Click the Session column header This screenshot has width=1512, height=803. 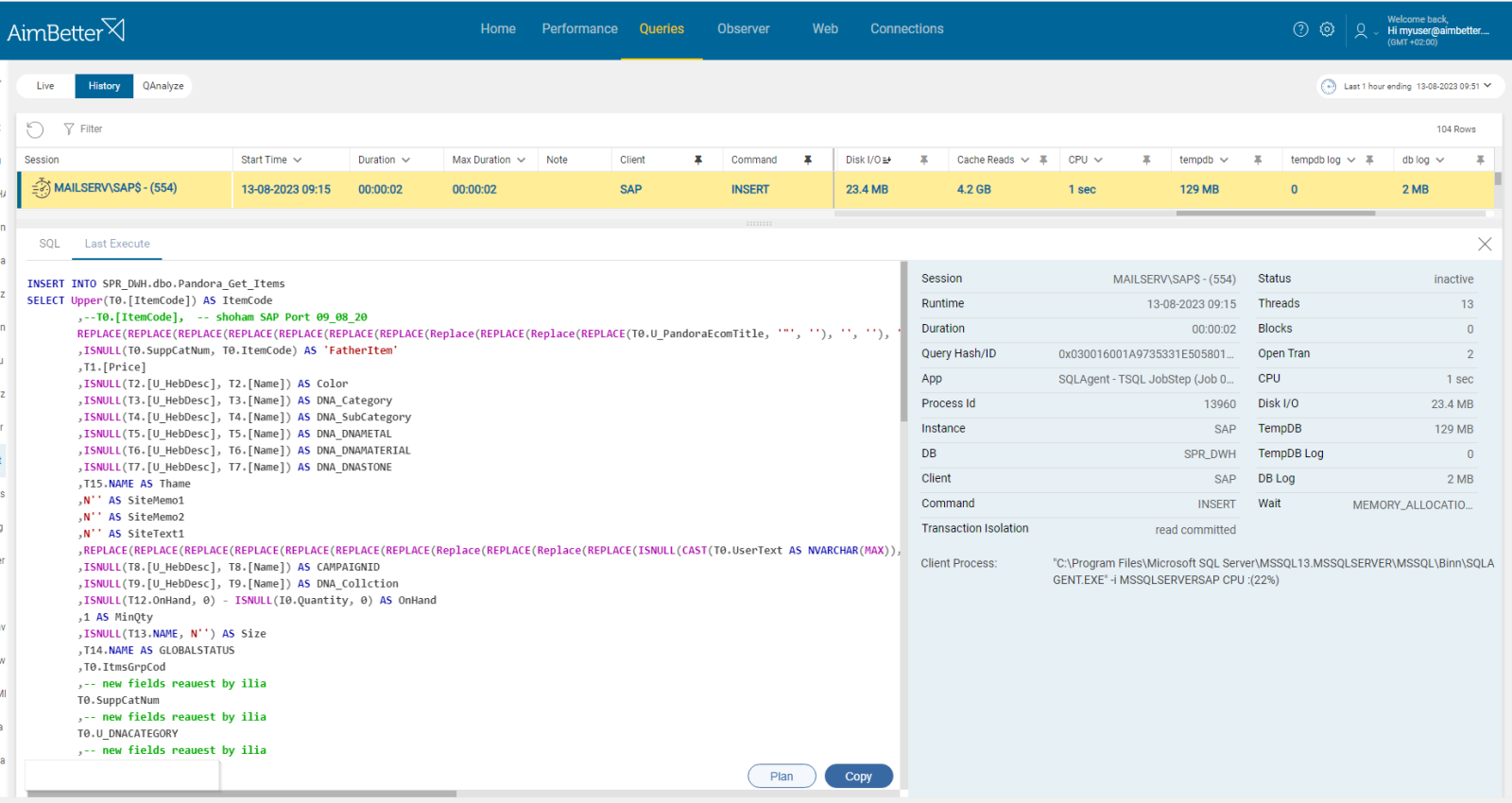pyautogui.click(x=42, y=160)
